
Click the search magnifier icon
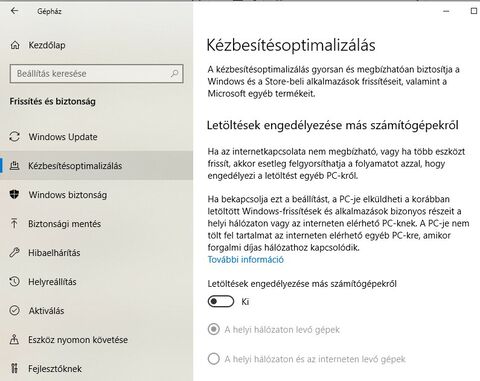[174, 73]
